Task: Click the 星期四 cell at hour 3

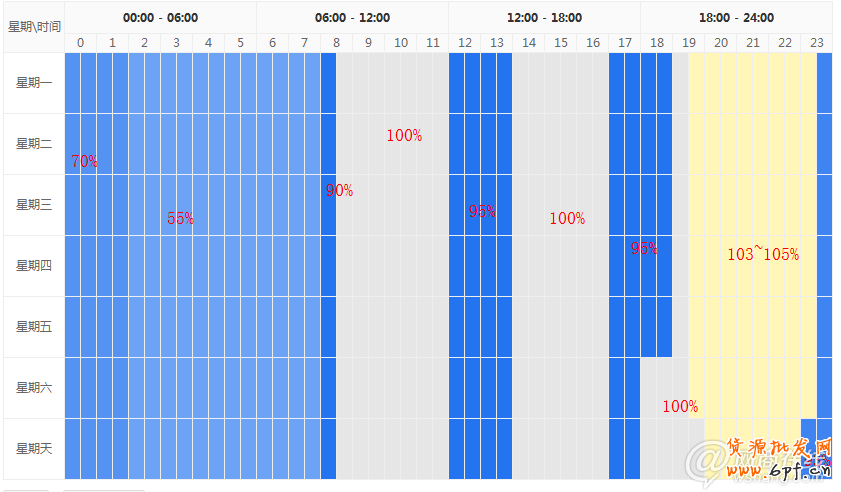Action: (x=176, y=266)
